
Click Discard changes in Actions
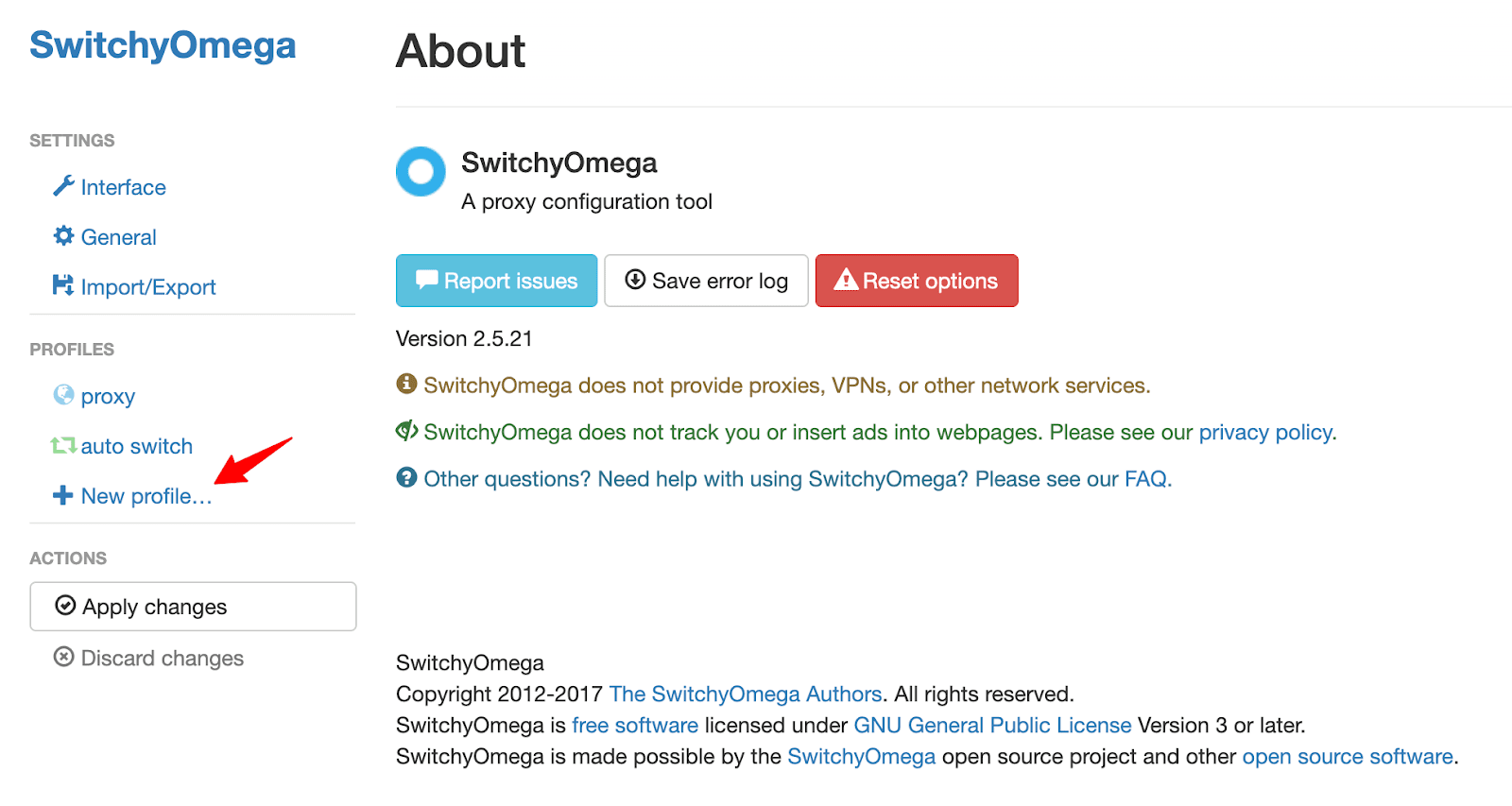162,658
